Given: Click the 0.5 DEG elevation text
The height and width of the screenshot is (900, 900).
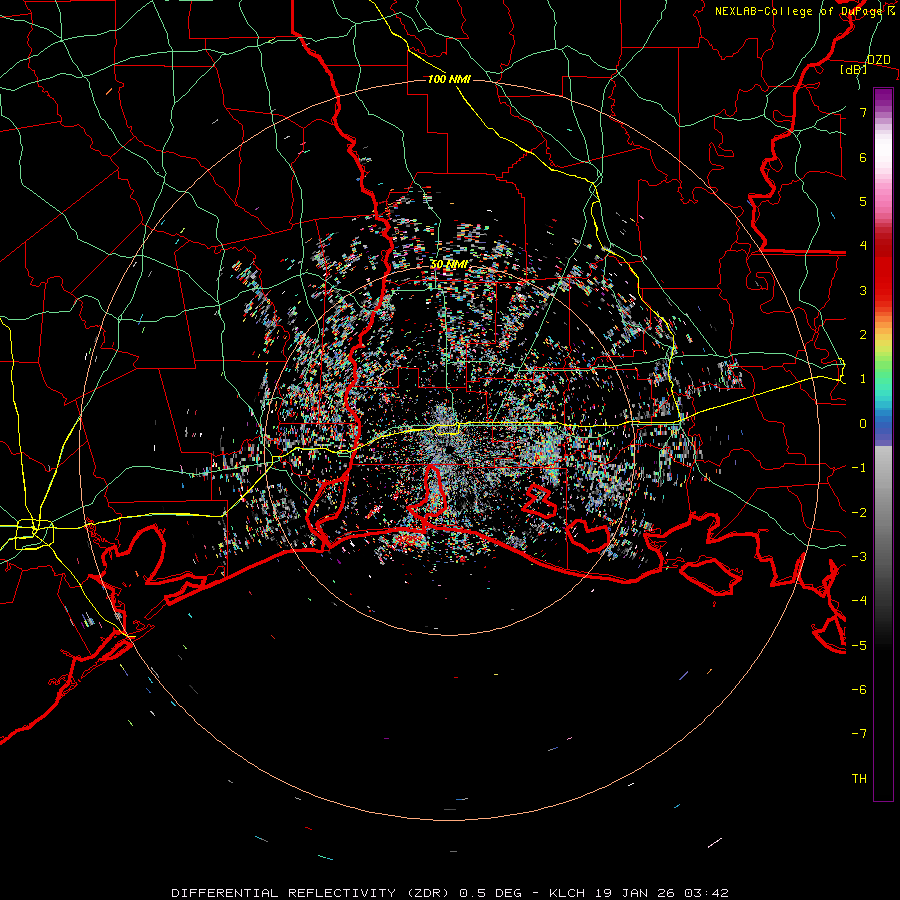Looking at the screenshot, I should [491, 893].
